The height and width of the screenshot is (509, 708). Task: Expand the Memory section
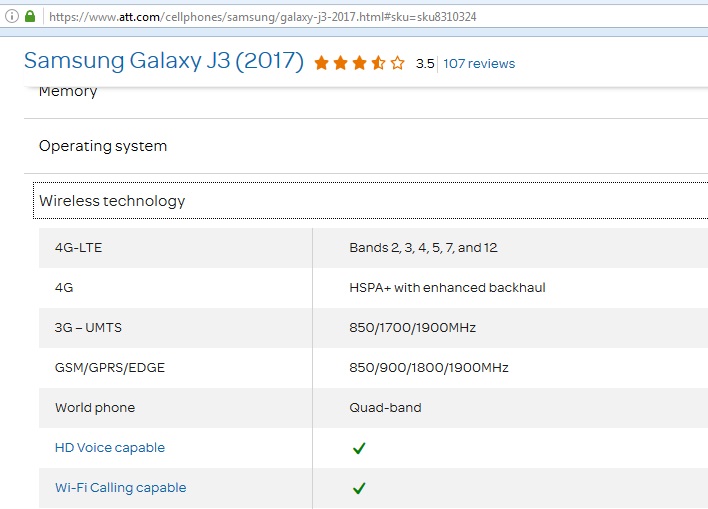pyautogui.click(x=68, y=92)
